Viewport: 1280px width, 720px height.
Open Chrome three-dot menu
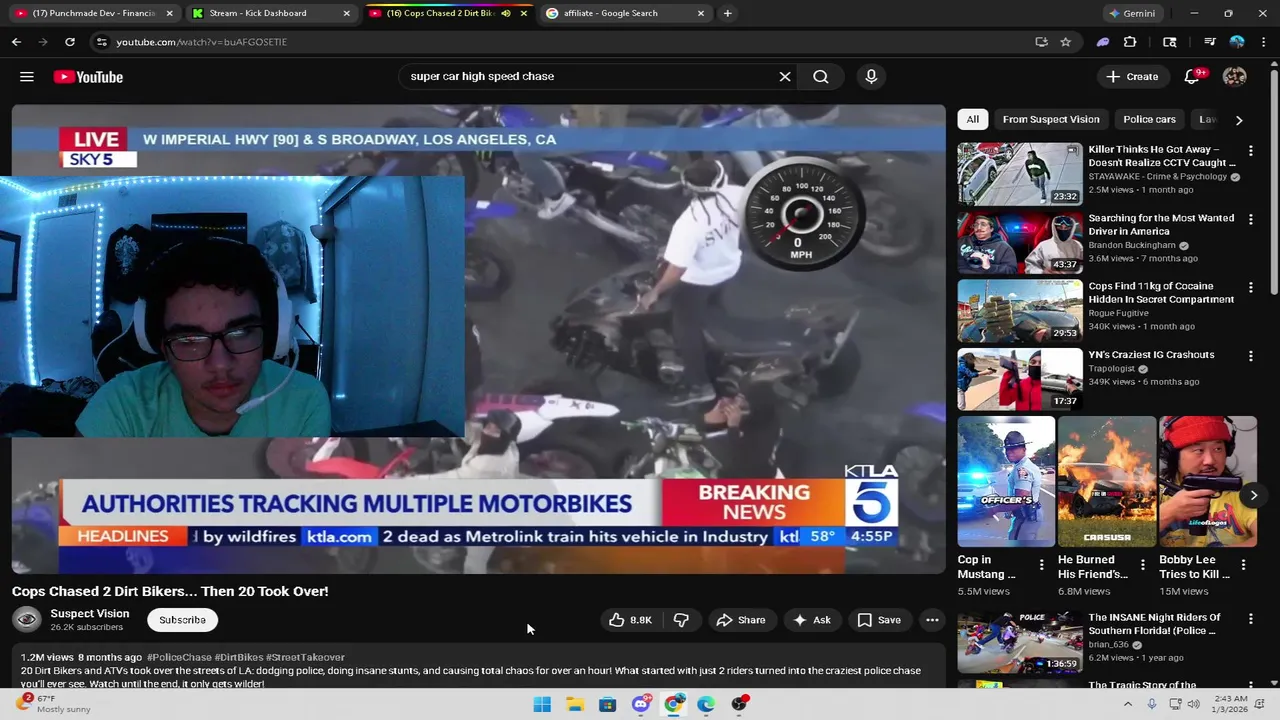click(x=1264, y=42)
